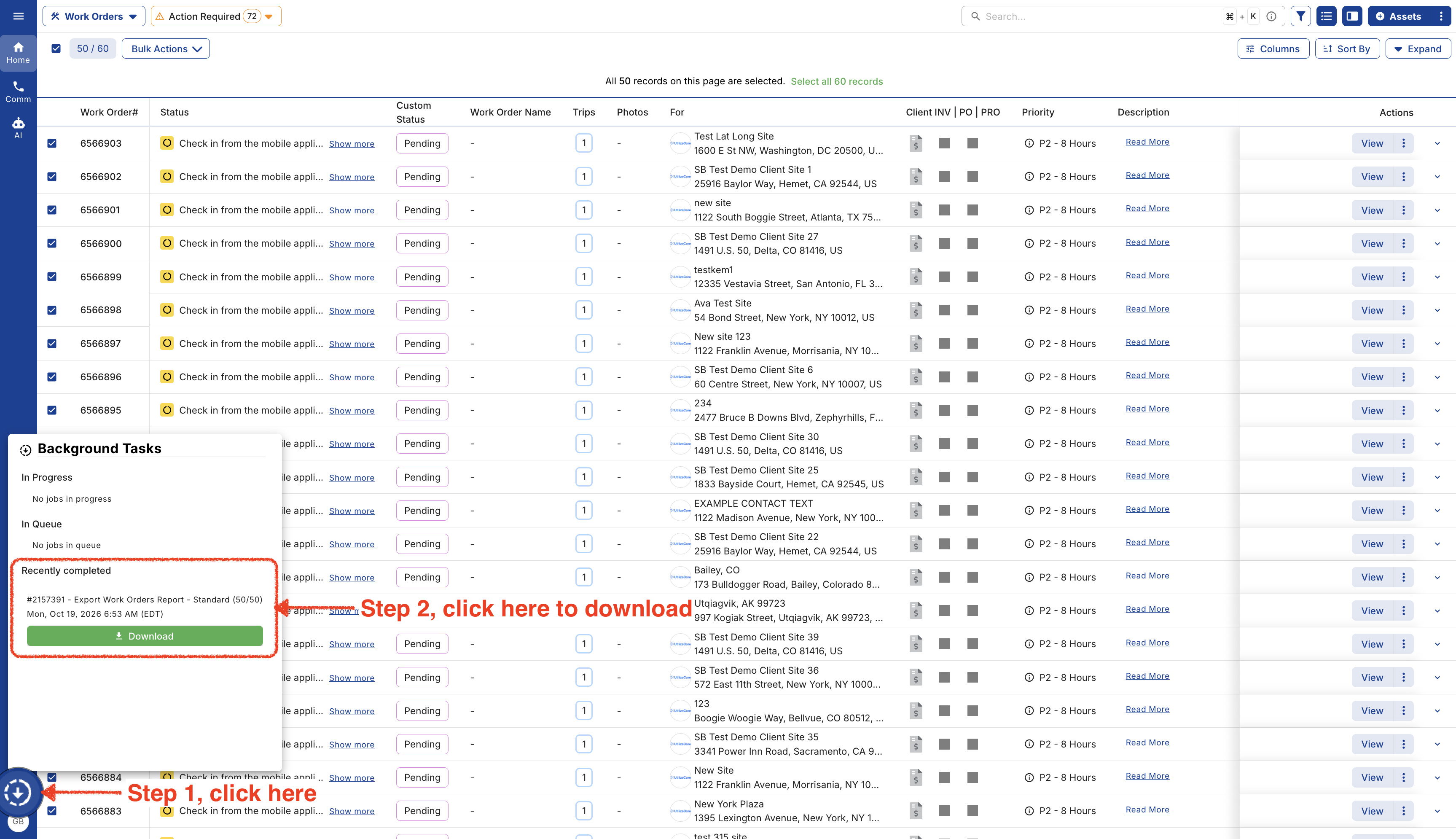
Task: Open Comm phone icon in sidebar
Action: click(19, 91)
